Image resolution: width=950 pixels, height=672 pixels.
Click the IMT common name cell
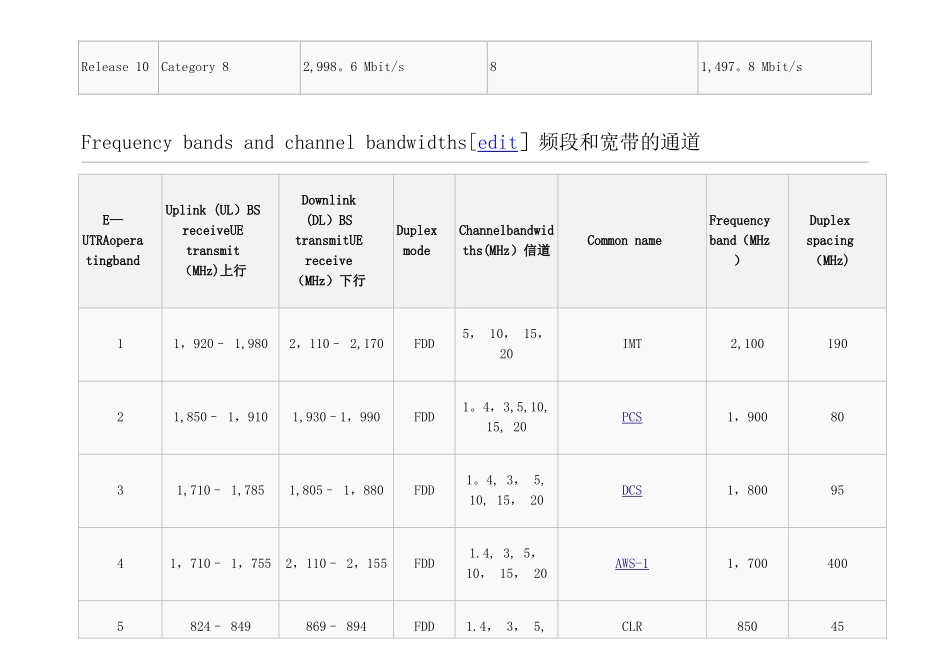pos(632,344)
